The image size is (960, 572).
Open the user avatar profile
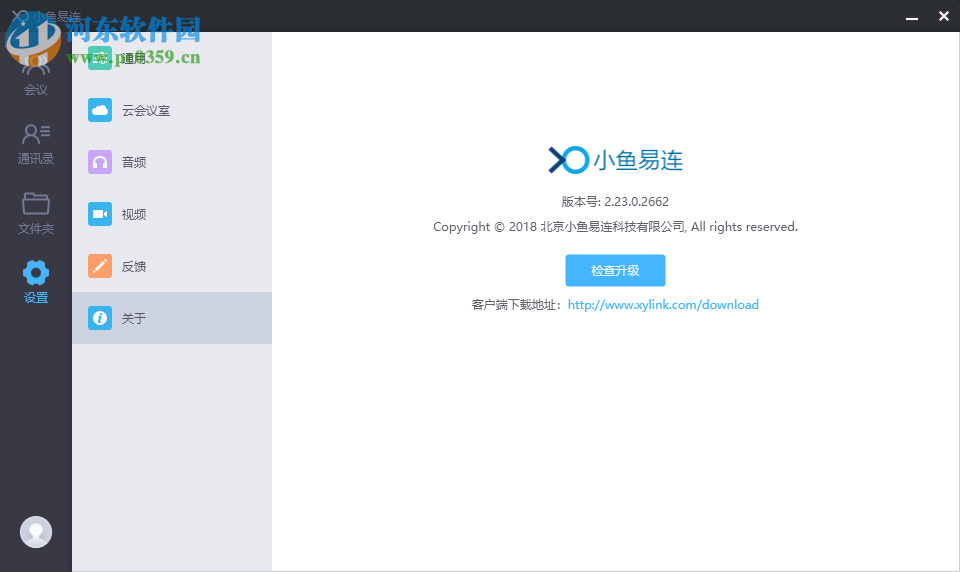pyautogui.click(x=36, y=532)
